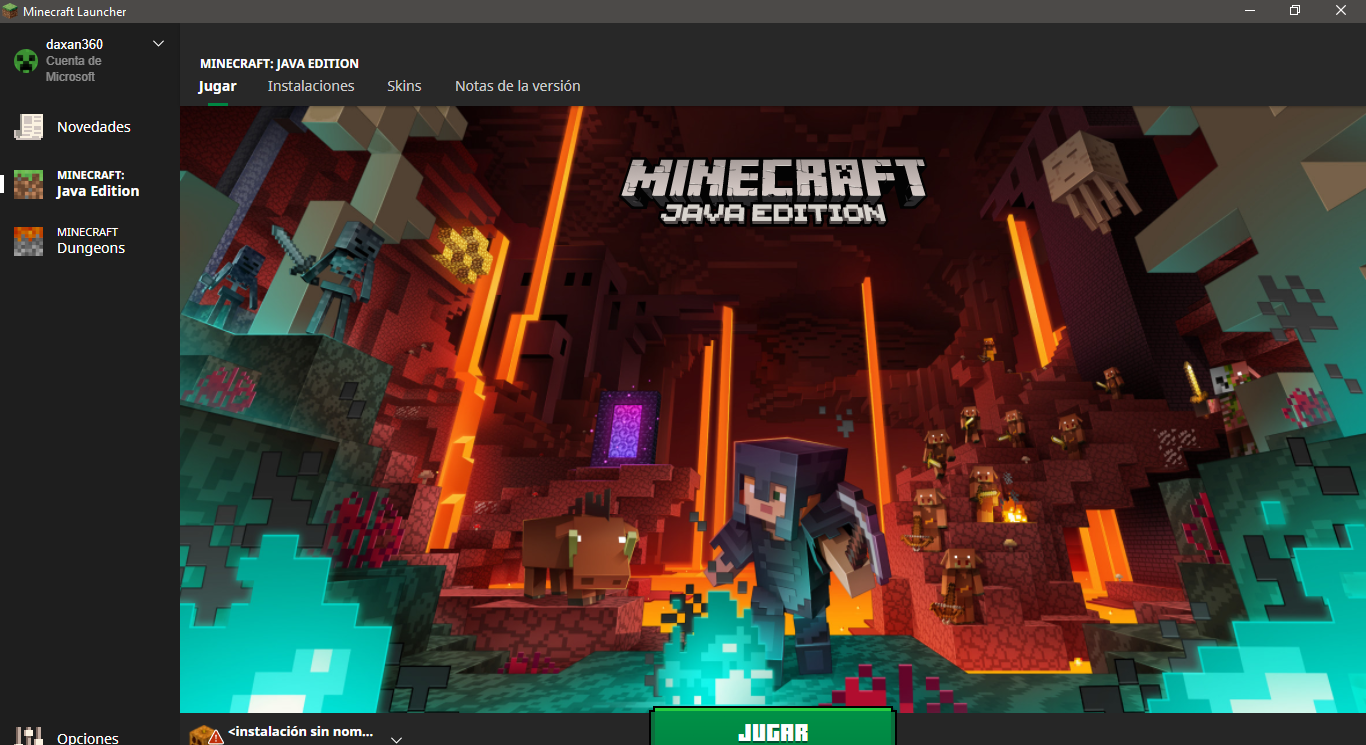Viewport: 1366px width, 745px height.
Task: Click the installation crafting block icon with warning
Action: (206, 735)
